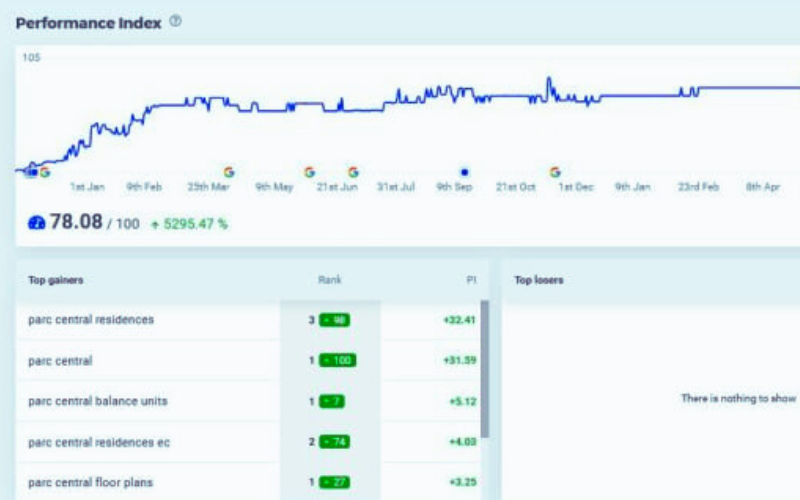Sort Top gainers by Rank column
Viewport: 800px width, 500px height.
329,280
